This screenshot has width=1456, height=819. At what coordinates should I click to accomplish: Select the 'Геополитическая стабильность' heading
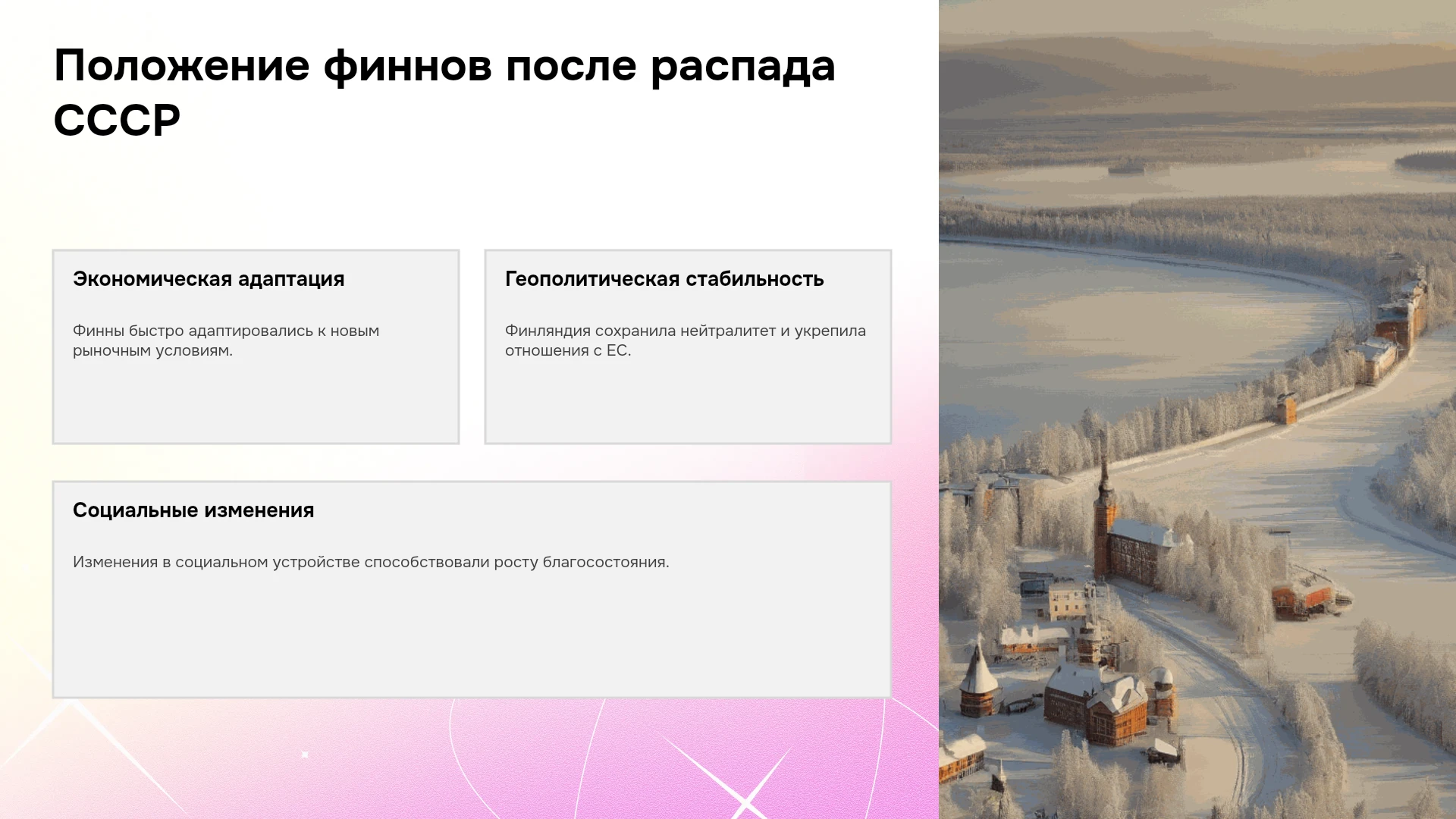664,279
